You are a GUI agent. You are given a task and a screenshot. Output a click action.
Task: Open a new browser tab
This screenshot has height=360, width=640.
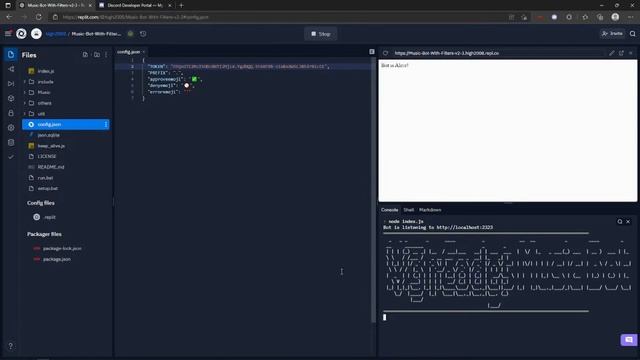click(181, 5)
